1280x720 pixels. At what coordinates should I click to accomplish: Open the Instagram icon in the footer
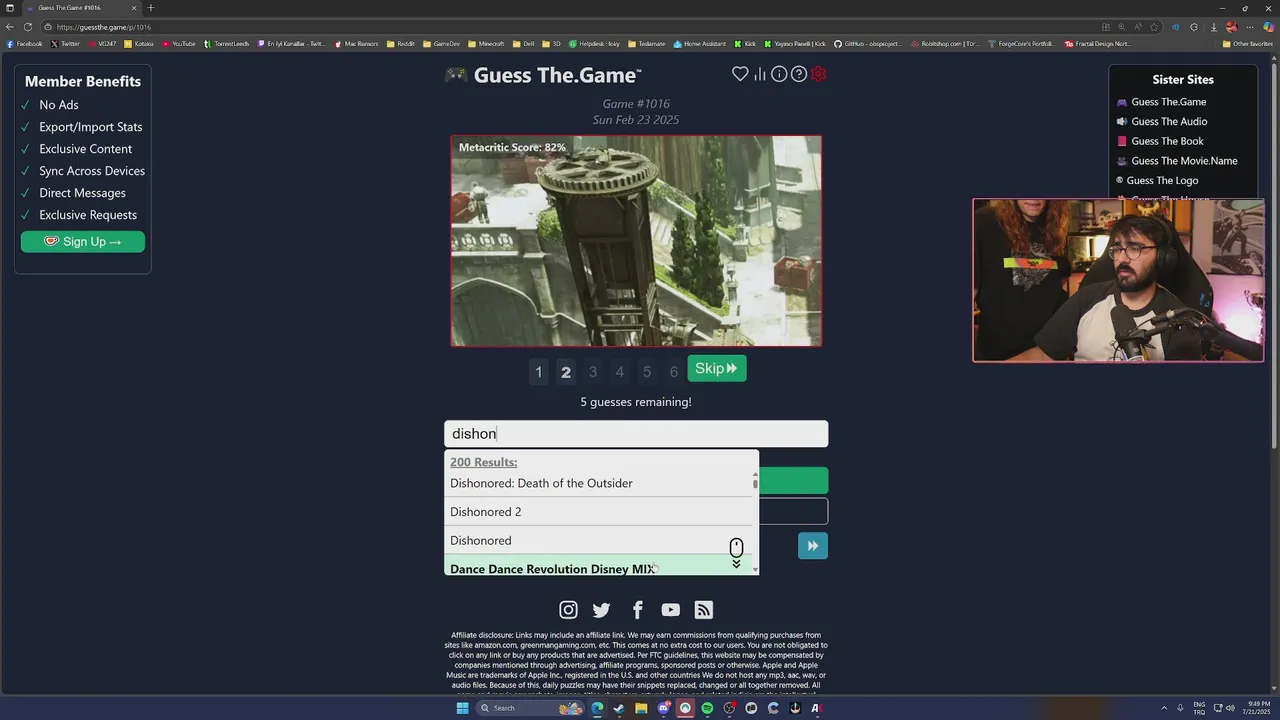tap(568, 610)
